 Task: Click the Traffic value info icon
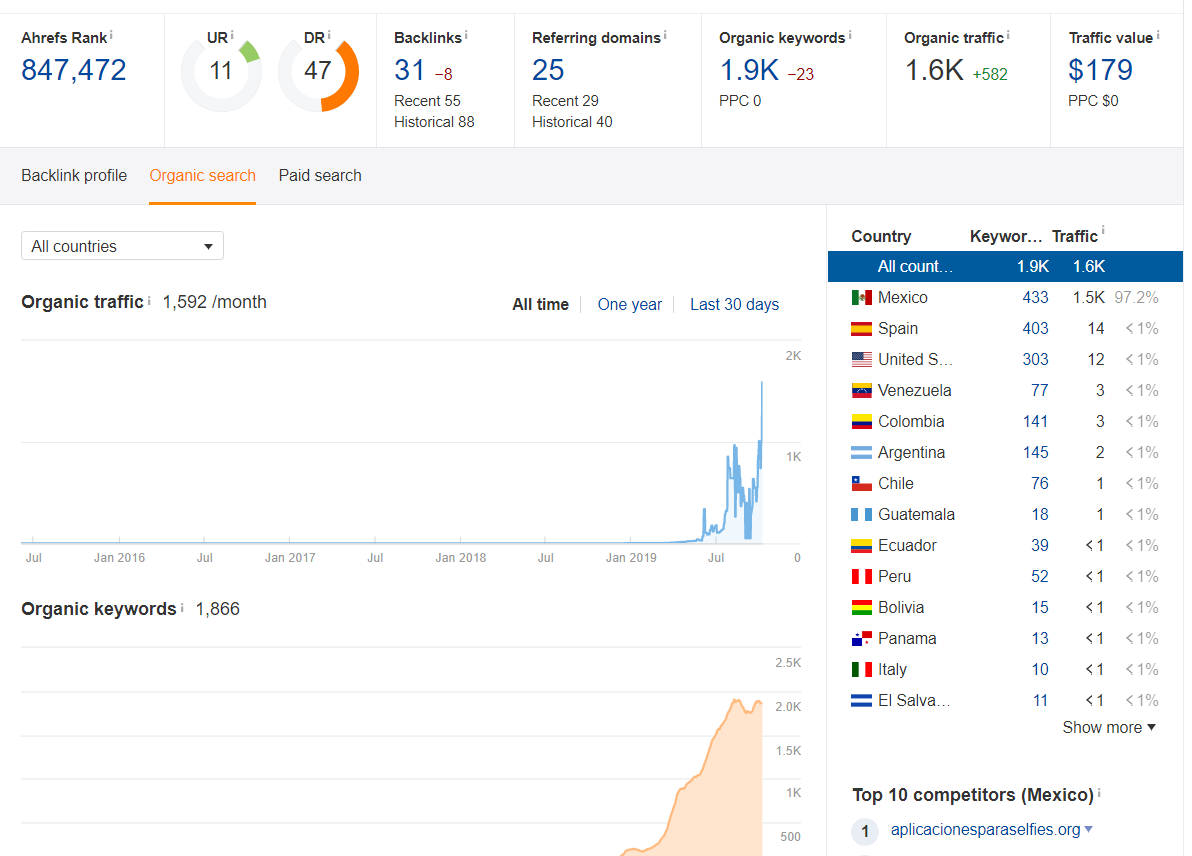coord(1158,34)
